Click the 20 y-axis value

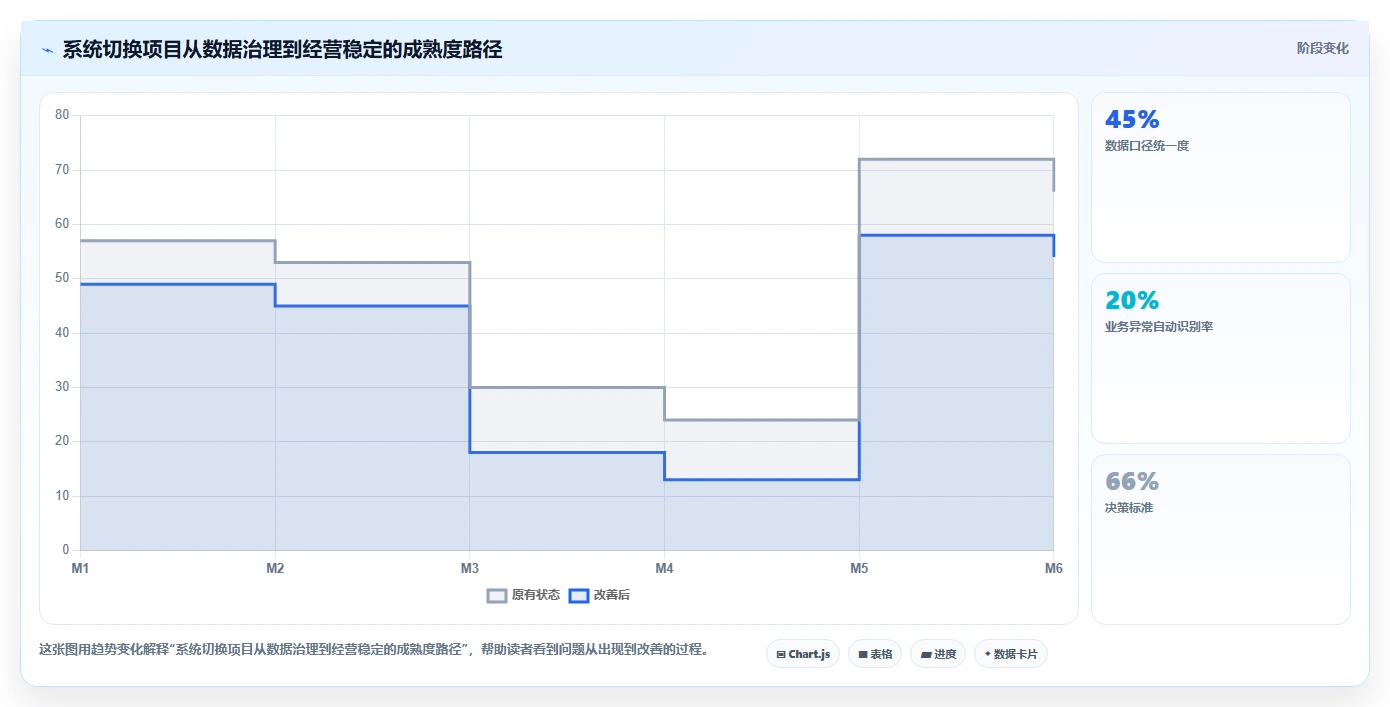pos(62,441)
